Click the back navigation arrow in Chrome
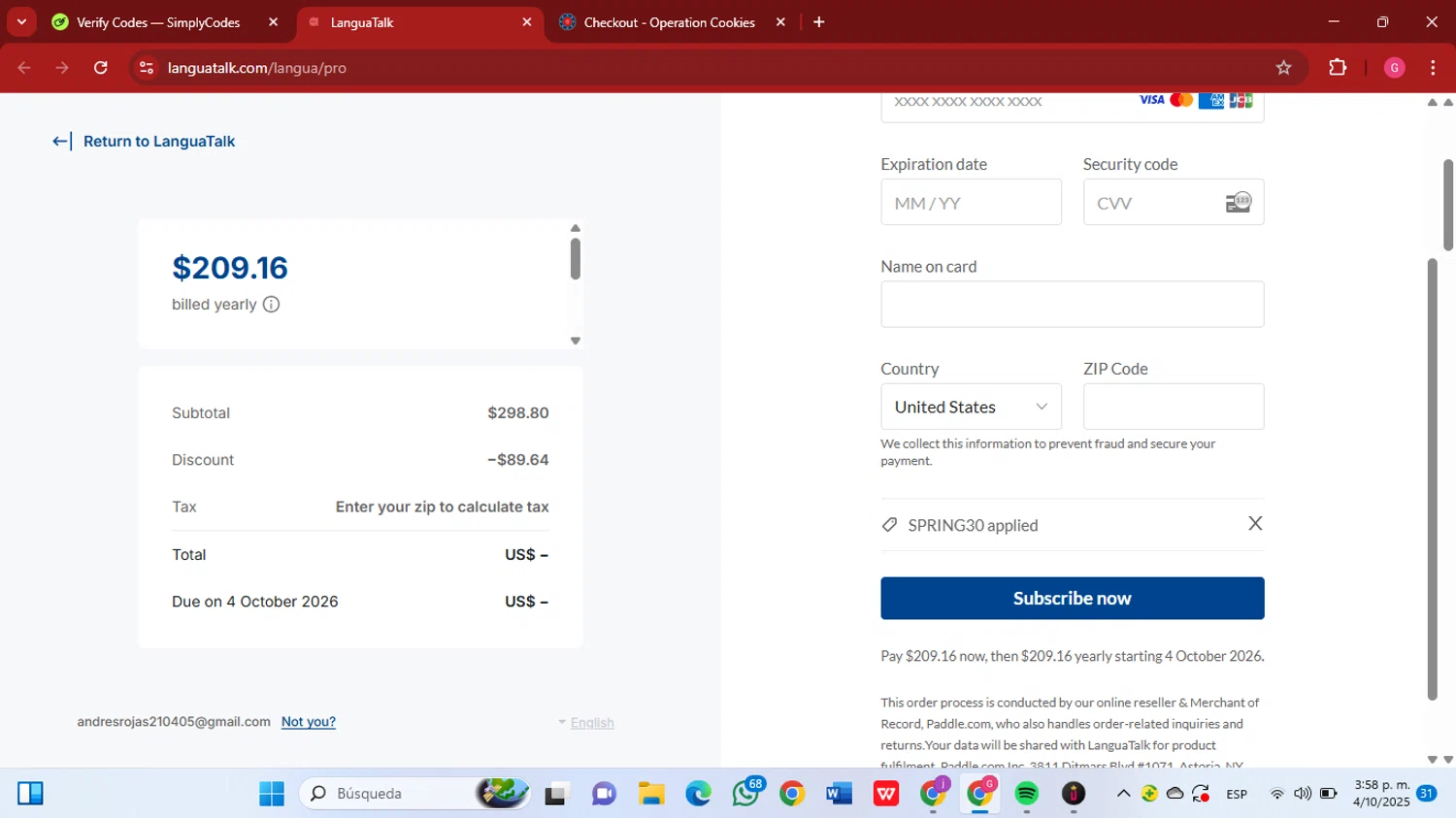1456x818 pixels. point(24,68)
